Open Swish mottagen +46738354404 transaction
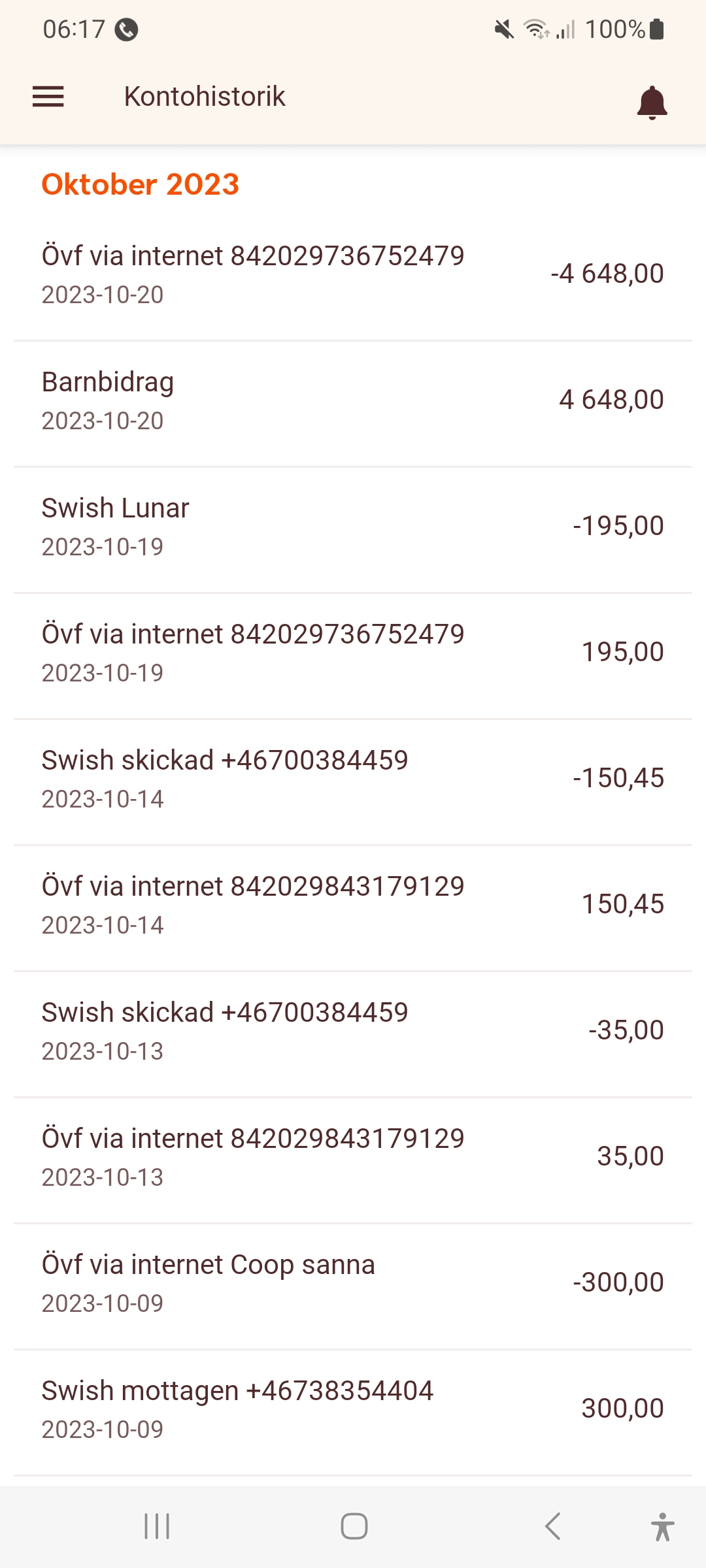Screen dimensions: 706x1568 [353, 1409]
